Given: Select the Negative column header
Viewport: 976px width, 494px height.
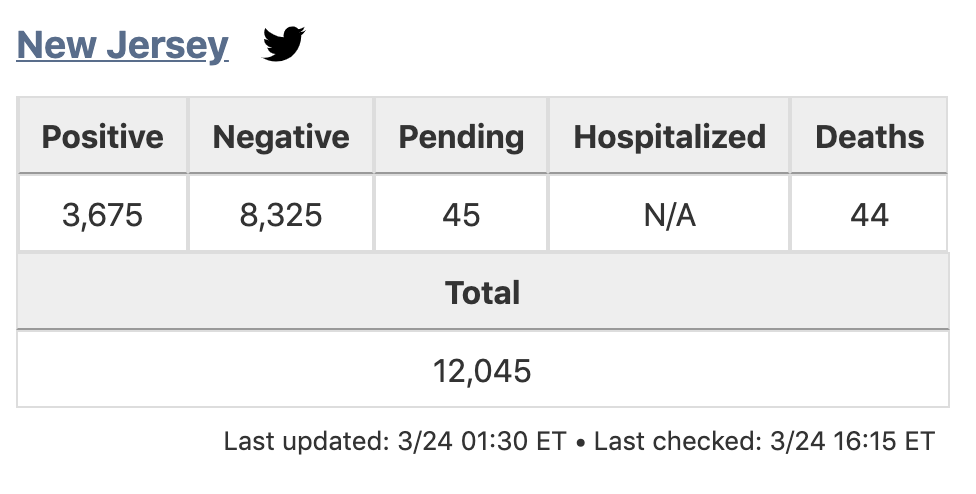Looking at the screenshot, I should point(281,137).
